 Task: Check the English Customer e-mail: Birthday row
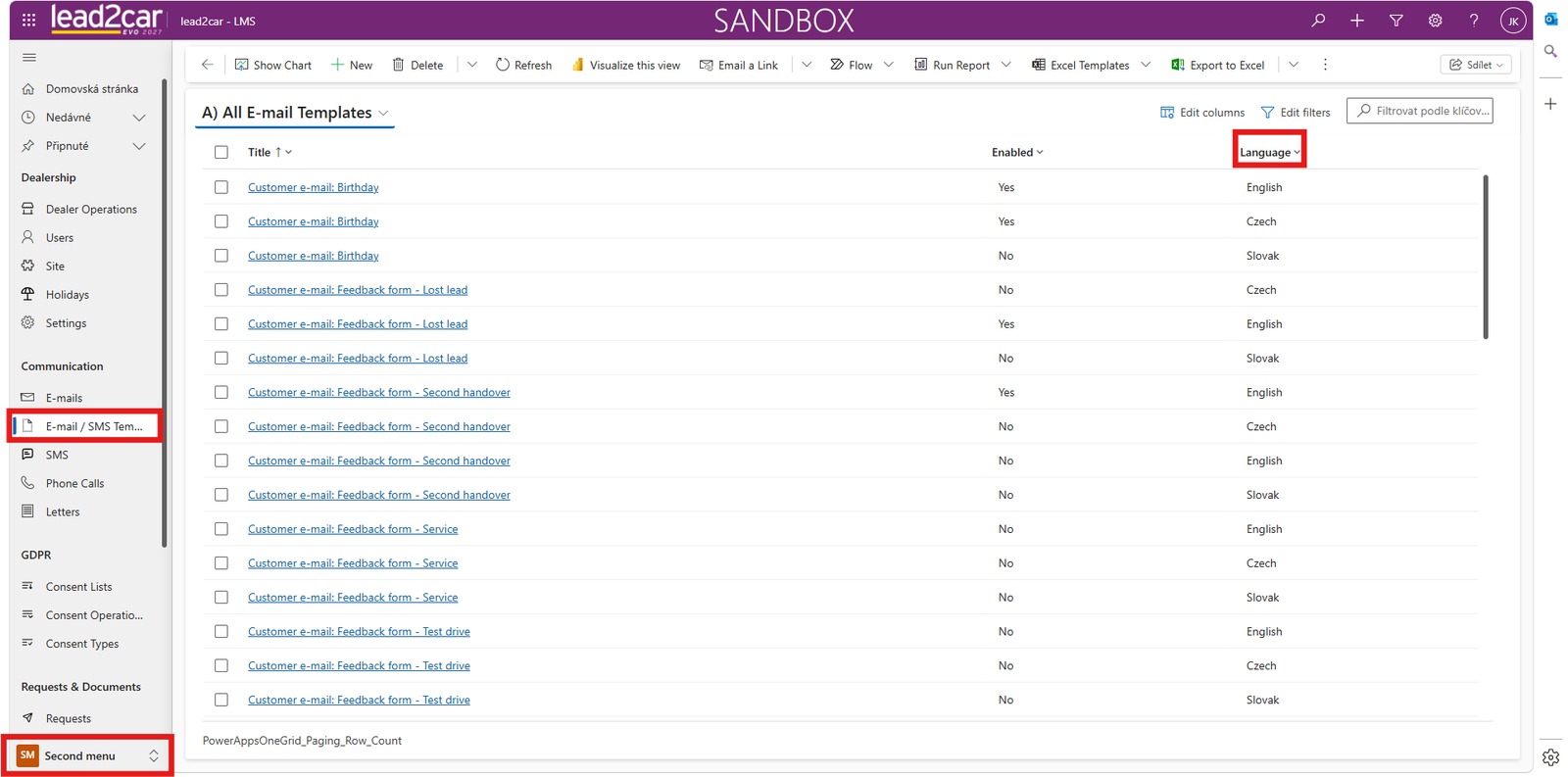[x=221, y=187]
